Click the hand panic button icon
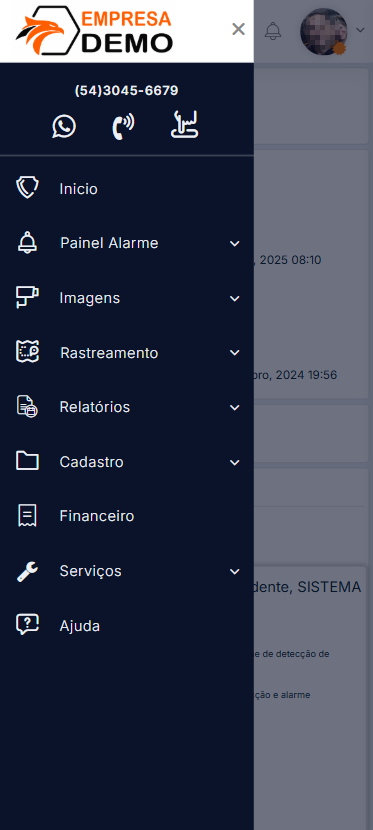The width and height of the screenshot is (373, 830). click(185, 125)
